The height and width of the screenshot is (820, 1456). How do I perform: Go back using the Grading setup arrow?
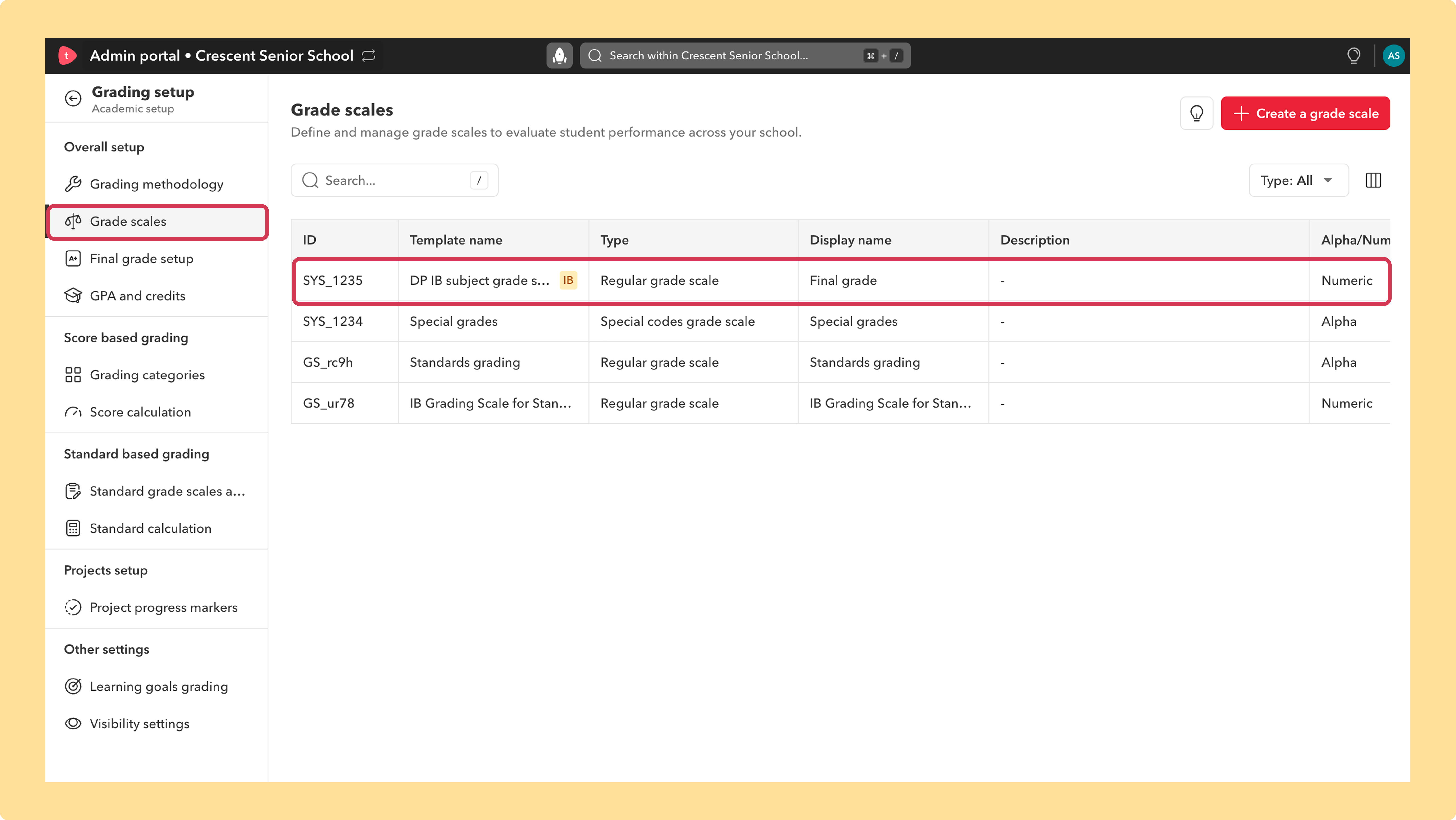(73, 98)
